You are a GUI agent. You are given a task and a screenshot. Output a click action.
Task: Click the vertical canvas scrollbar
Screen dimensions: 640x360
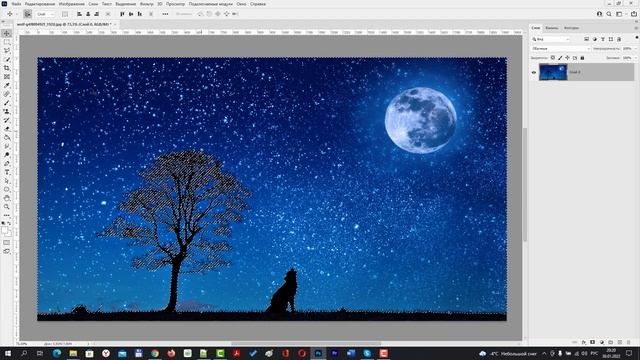tap(524, 184)
